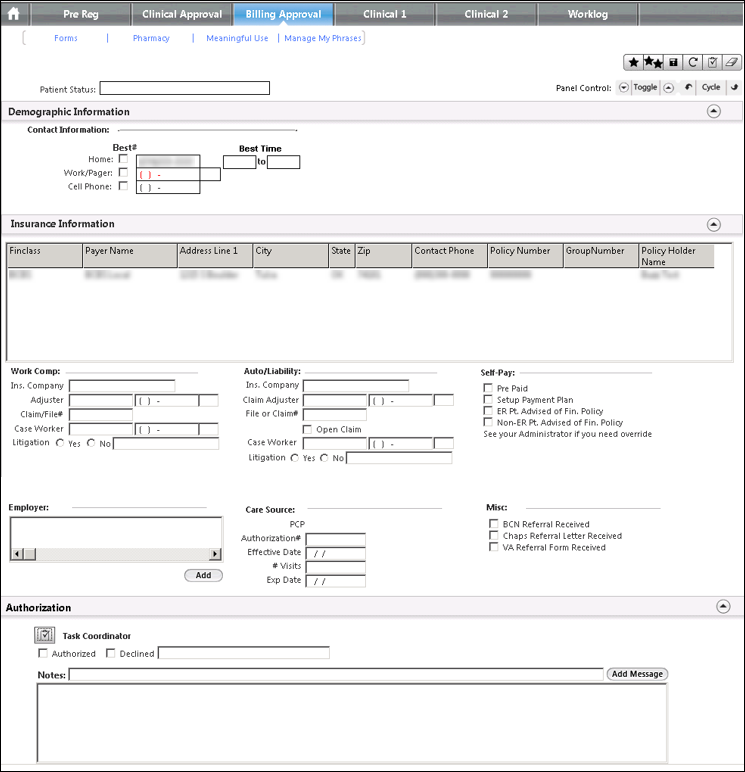Click the Care Source Effective Date field

point(335,553)
